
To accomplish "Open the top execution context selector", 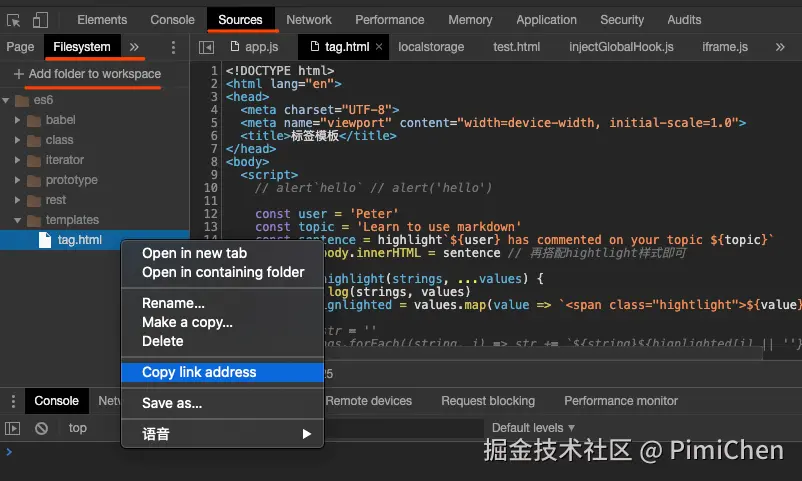I will pyautogui.click(x=78, y=428).
